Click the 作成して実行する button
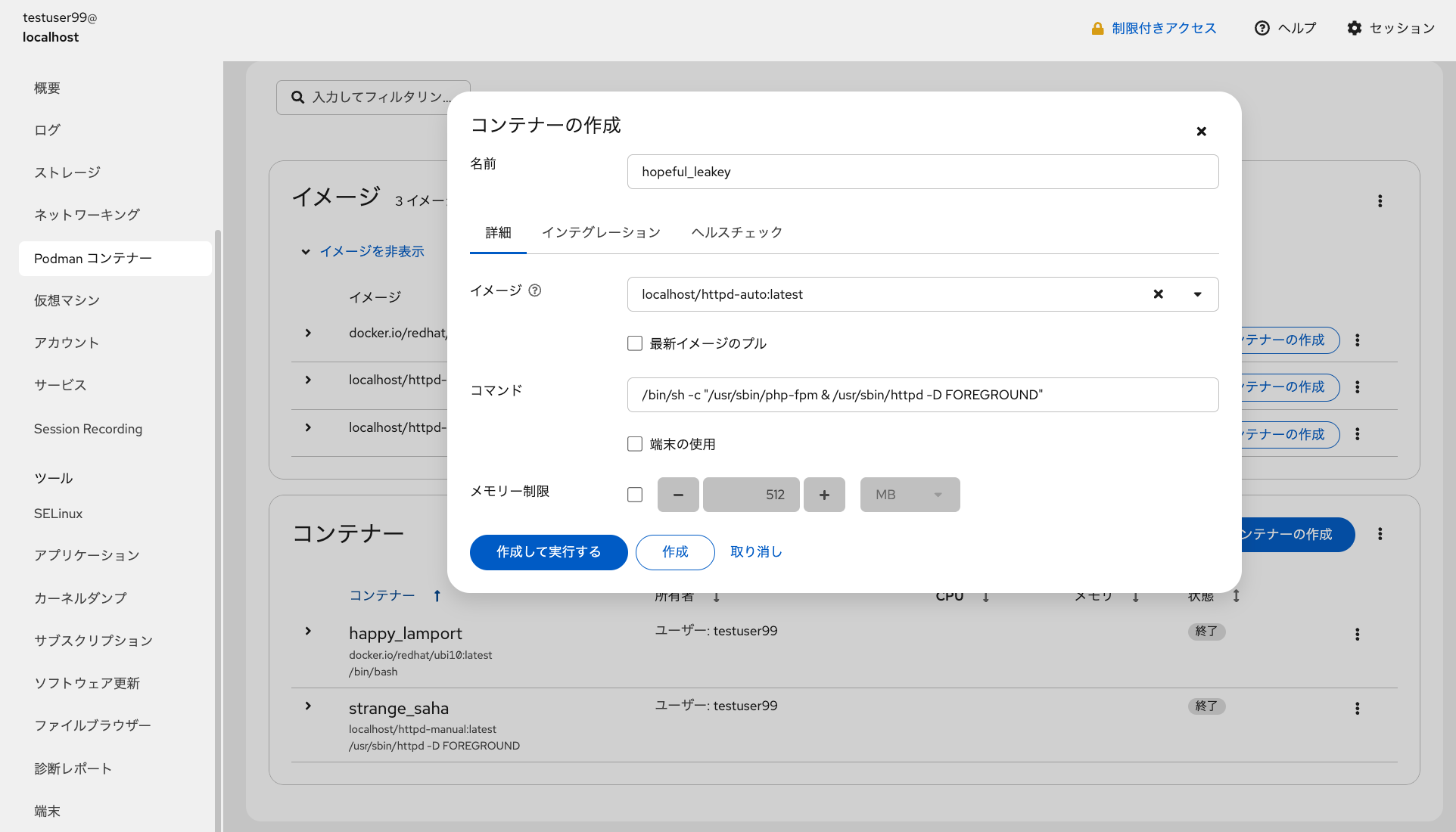1456x832 pixels. pos(549,552)
